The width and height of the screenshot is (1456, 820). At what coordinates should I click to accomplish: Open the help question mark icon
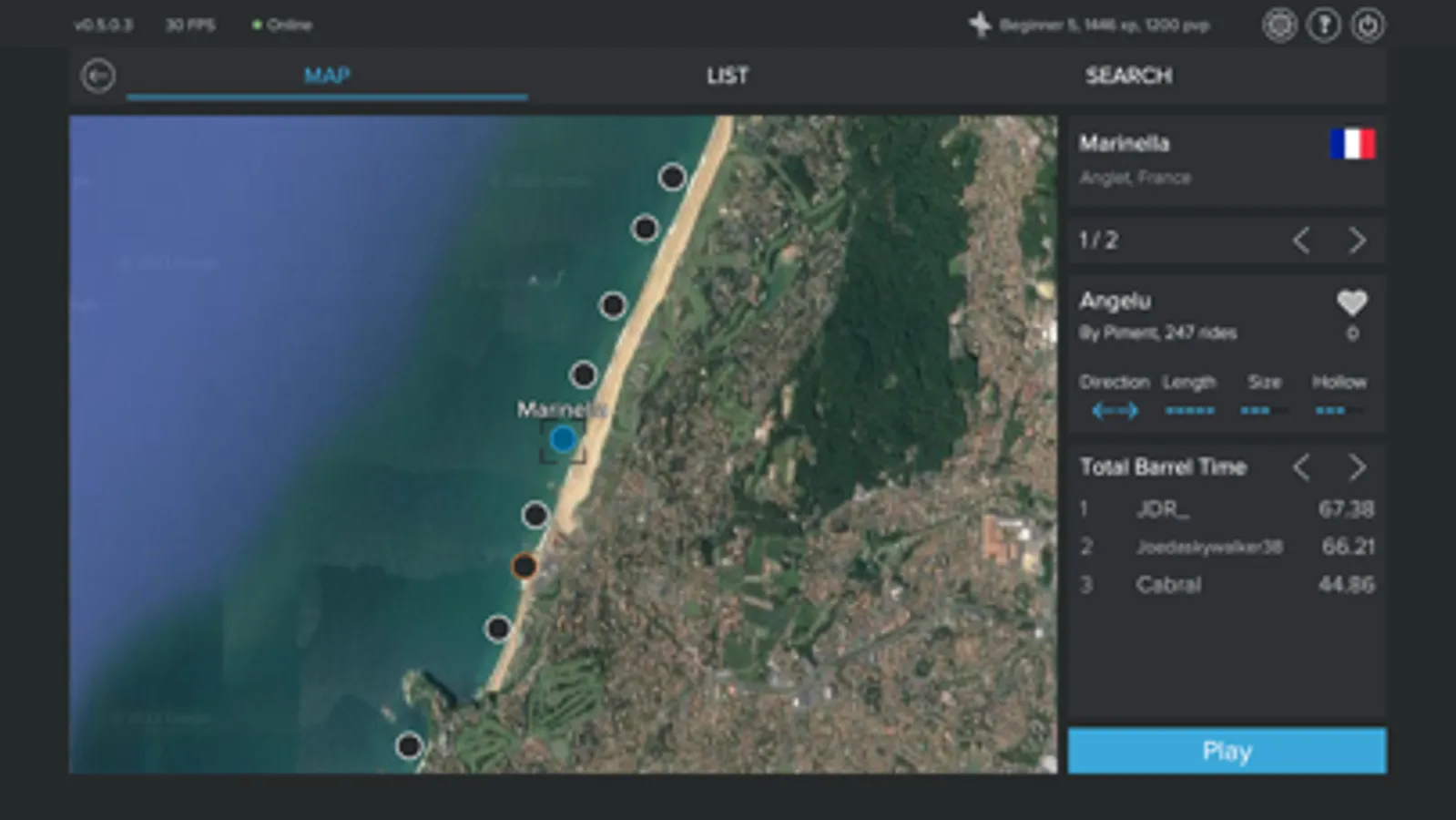(x=1324, y=25)
